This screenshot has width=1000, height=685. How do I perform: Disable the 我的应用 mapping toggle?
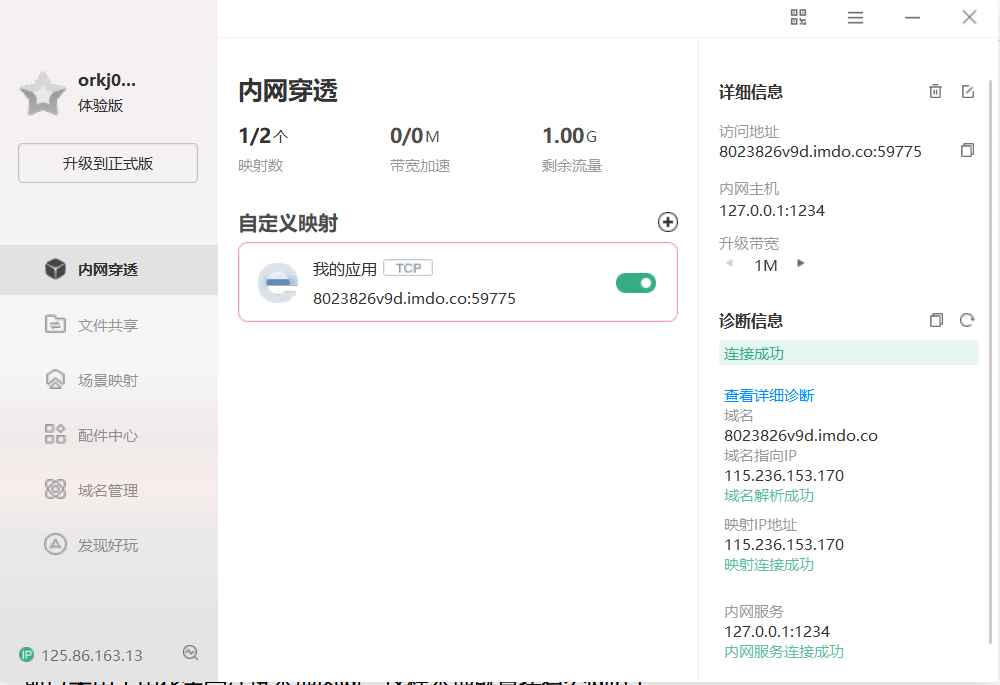(635, 283)
